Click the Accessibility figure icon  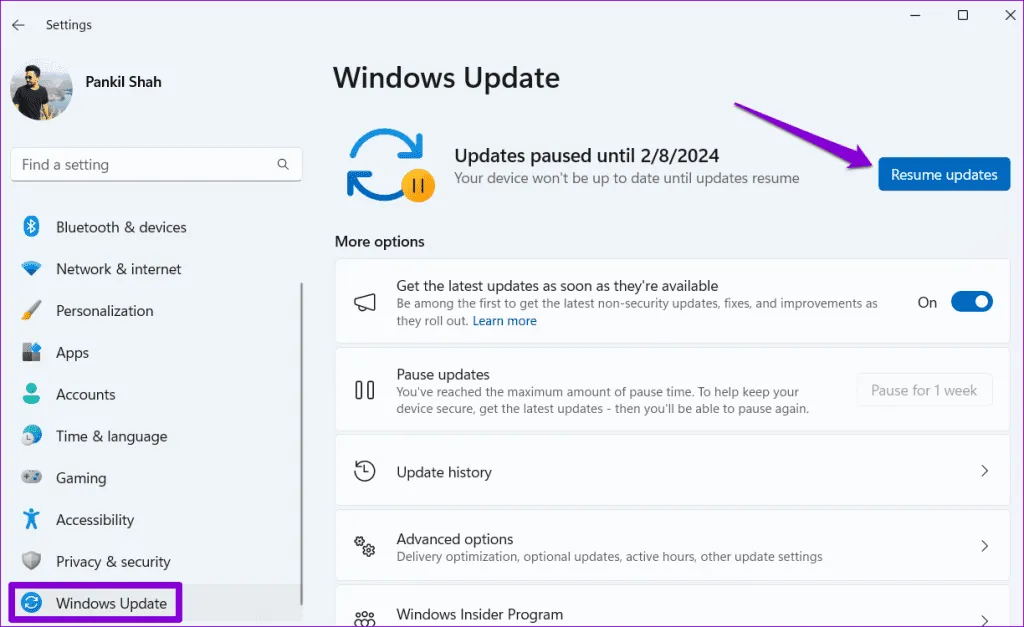tap(31, 520)
